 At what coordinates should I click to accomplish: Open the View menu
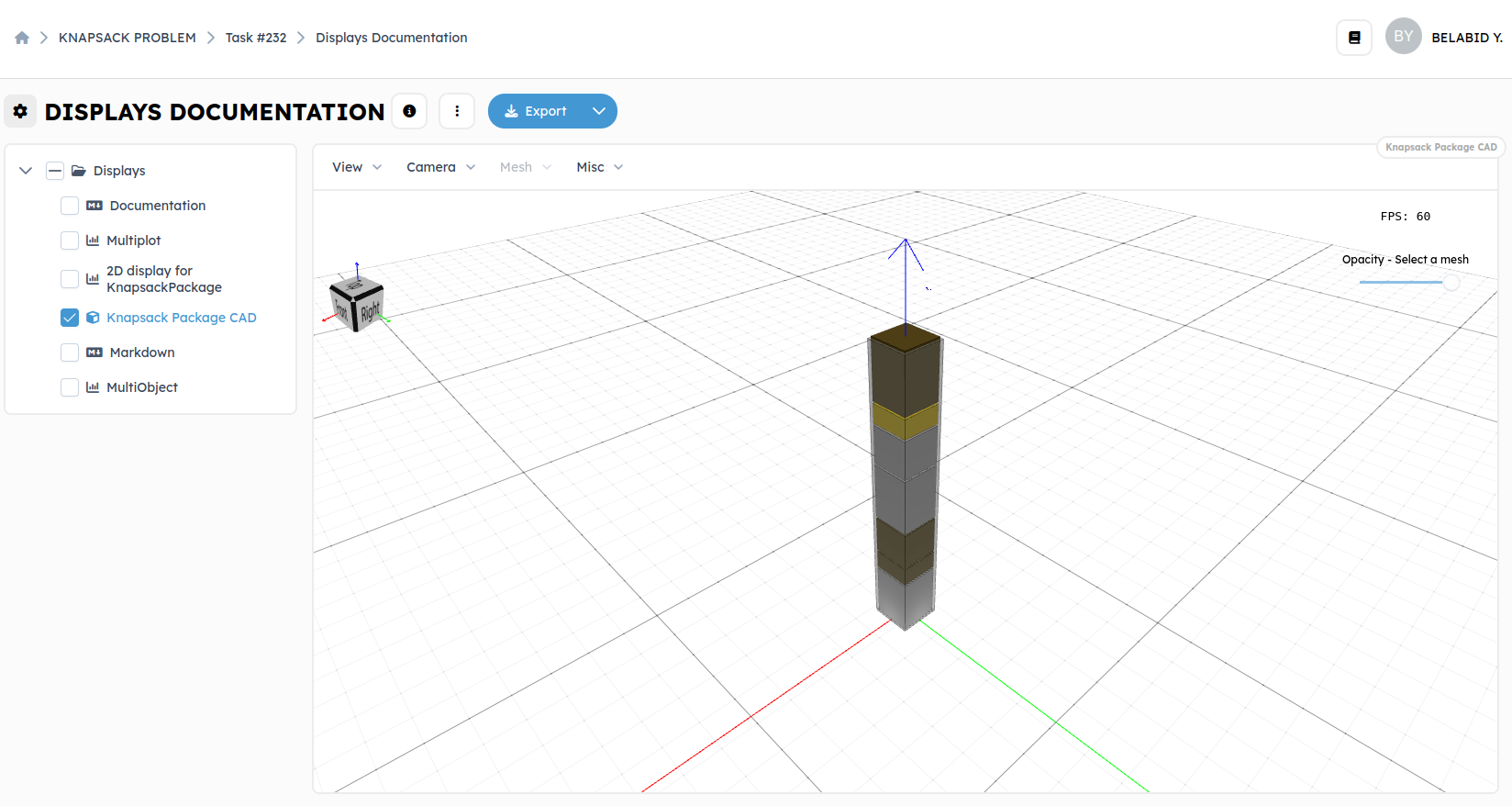[x=357, y=167]
